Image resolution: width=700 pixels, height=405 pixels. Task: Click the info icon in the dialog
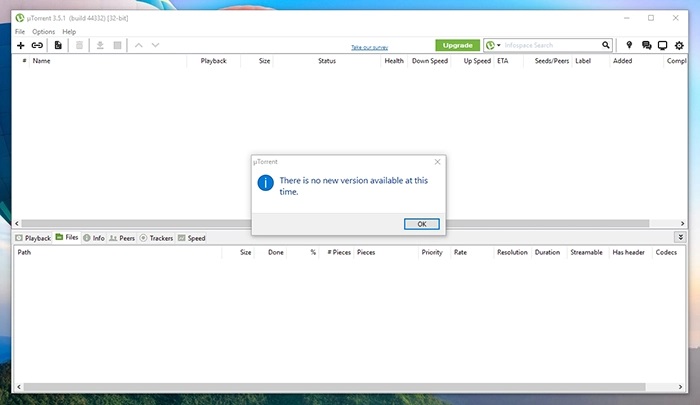[265, 183]
